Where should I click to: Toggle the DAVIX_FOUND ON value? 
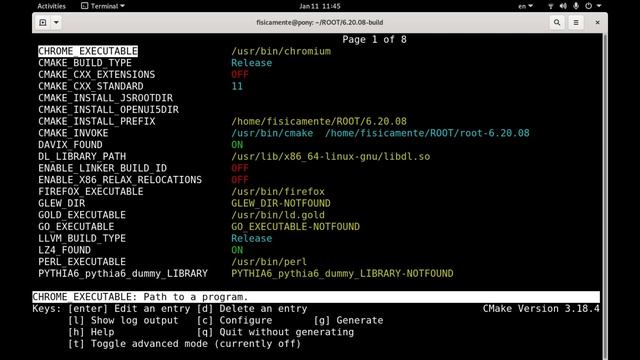[237, 145]
